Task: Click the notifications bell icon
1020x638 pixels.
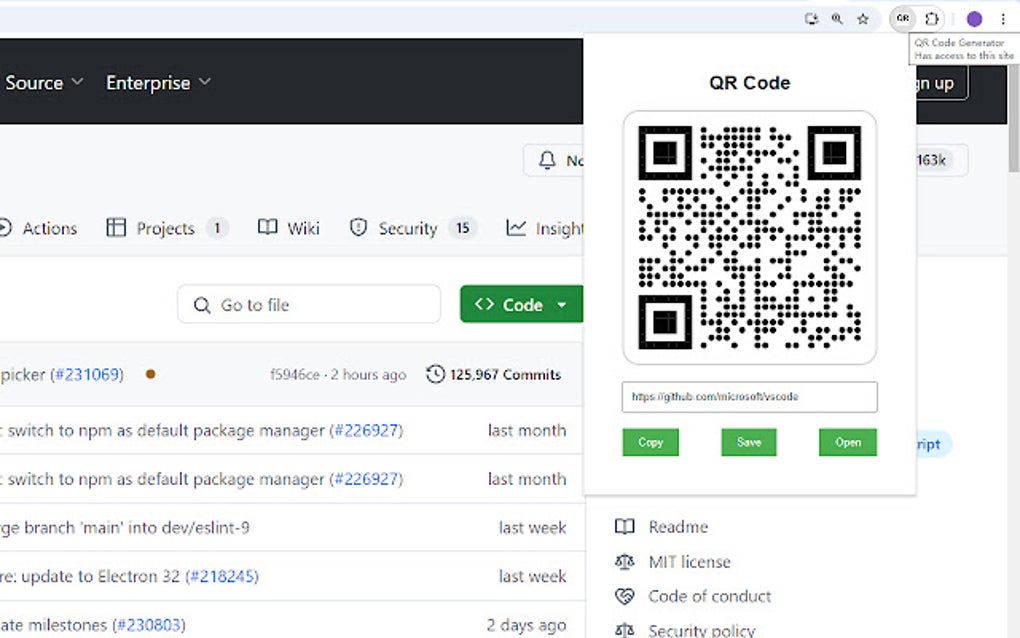Action: pos(546,160)
